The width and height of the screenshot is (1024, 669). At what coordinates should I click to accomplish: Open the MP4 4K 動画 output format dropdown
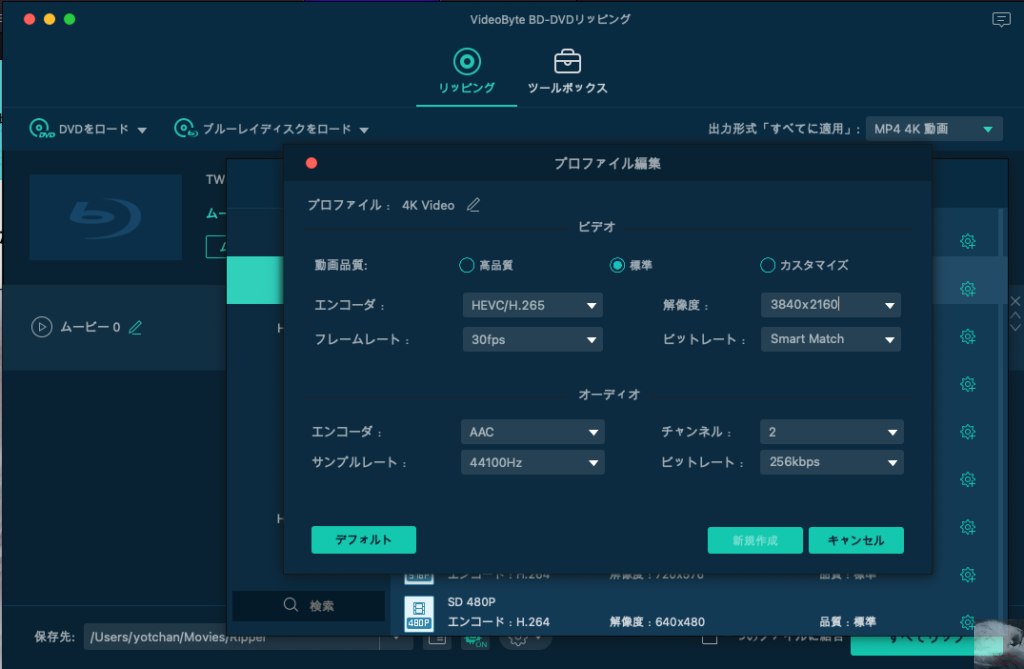pos(934,129)
